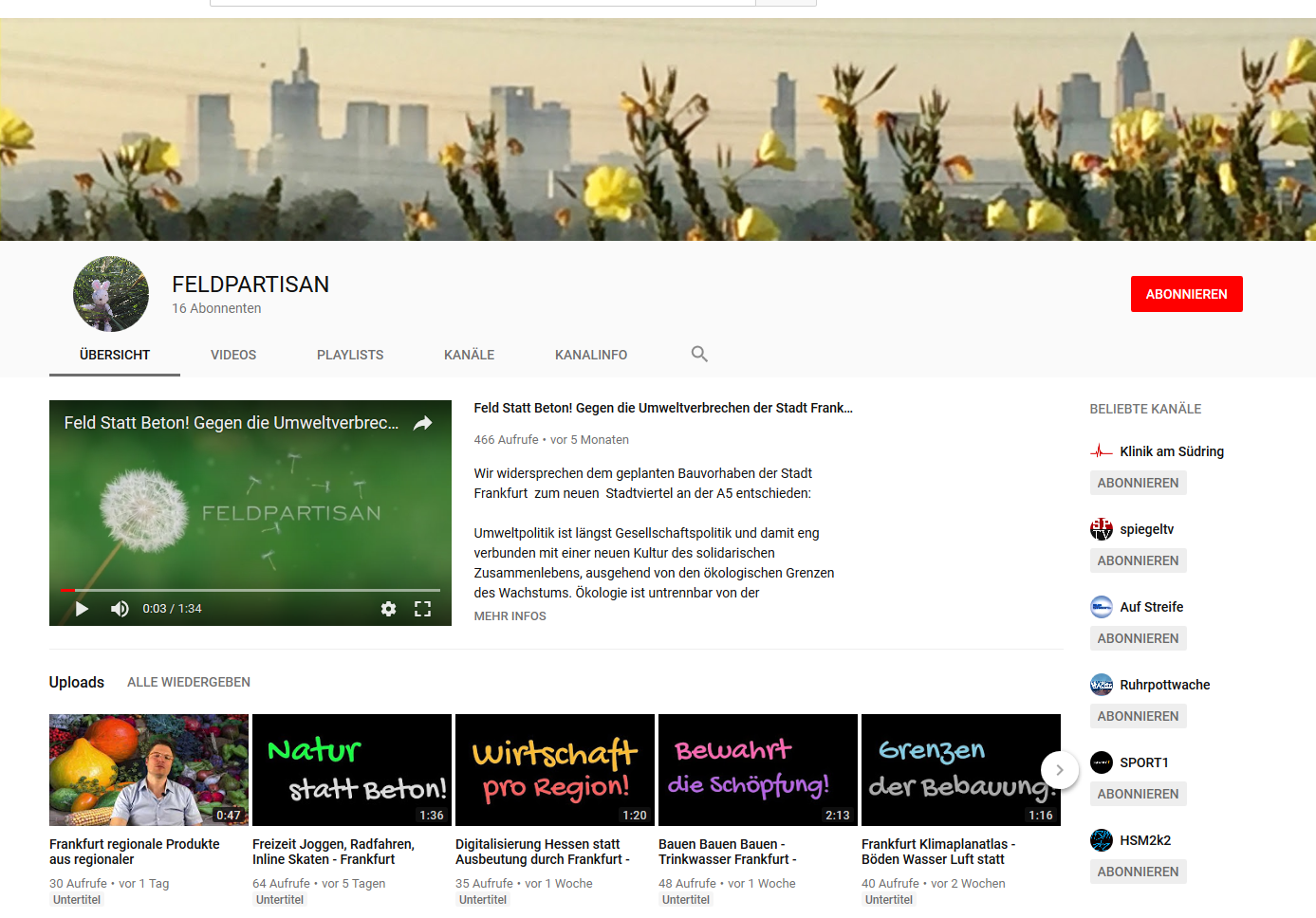Switch to the VIDEOS tab
The image size is (1316, 918).
(x=233, y=355)
